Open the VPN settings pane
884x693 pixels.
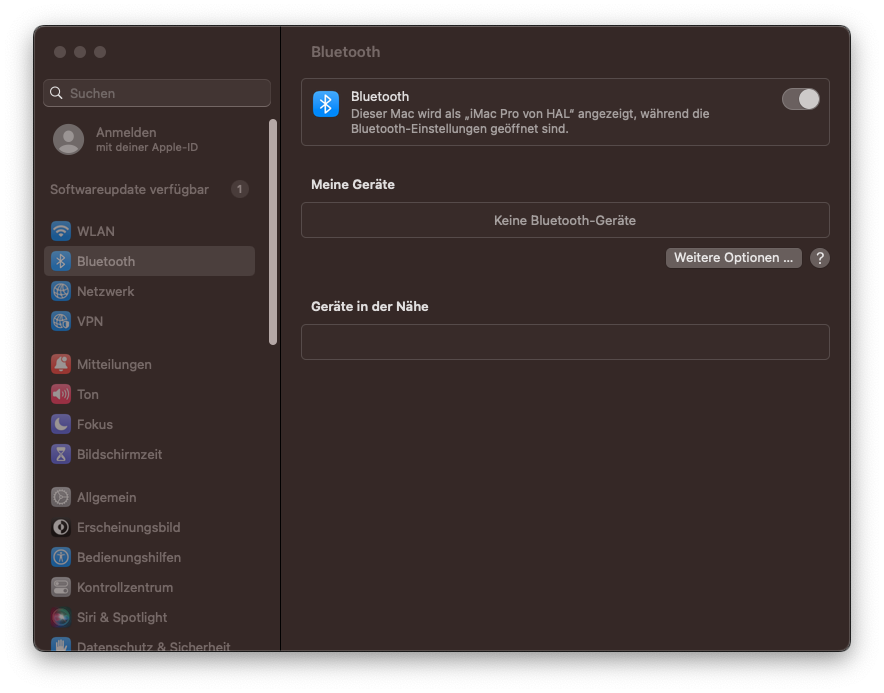(x=149, y=321)
